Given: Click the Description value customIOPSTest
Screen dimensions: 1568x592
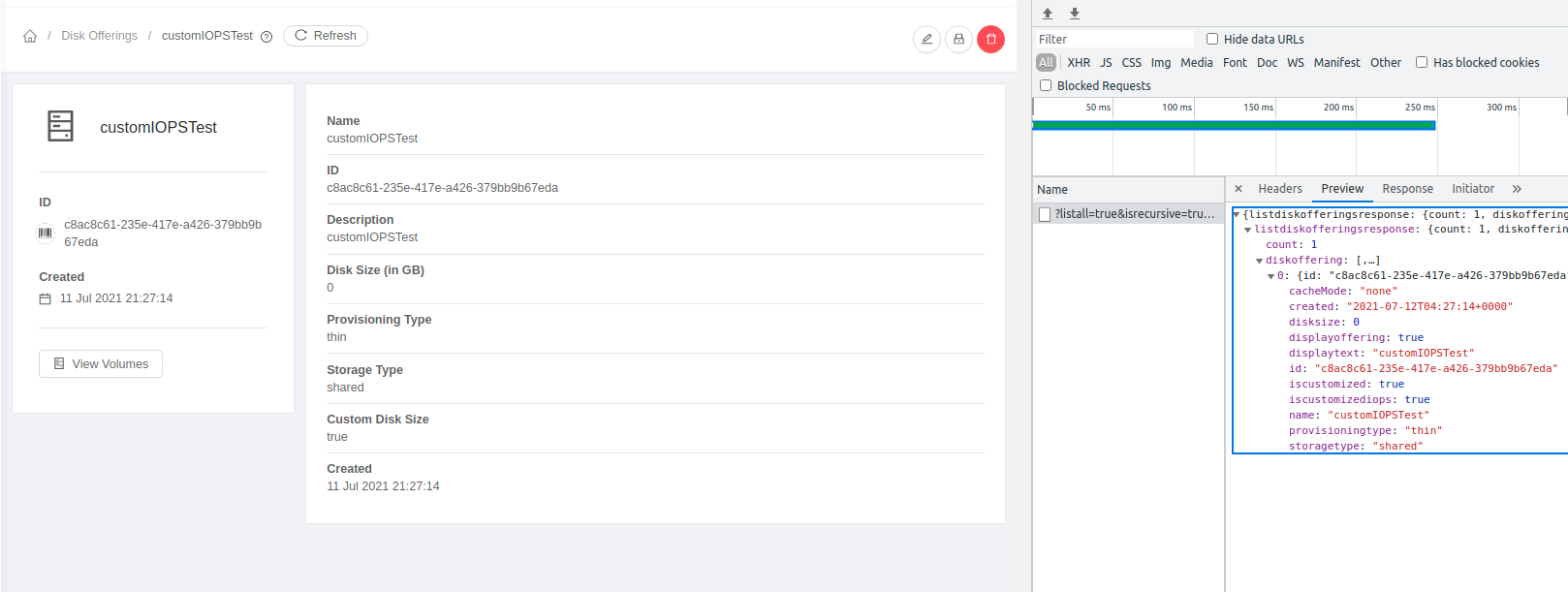Looking at the screenshot, I should [x=372, y=237].
